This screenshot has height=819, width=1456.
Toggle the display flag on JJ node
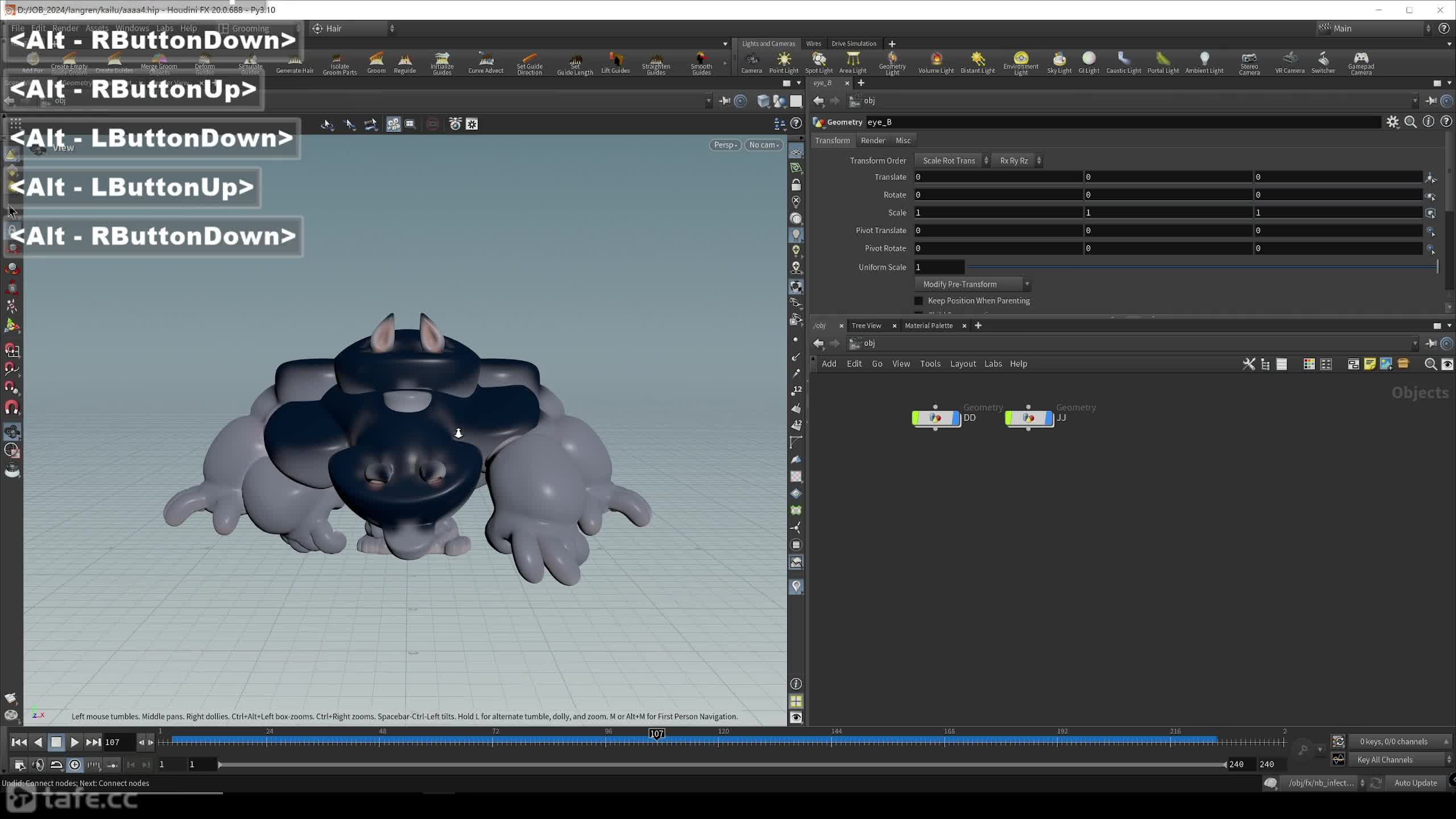[x=1049, y=418]
